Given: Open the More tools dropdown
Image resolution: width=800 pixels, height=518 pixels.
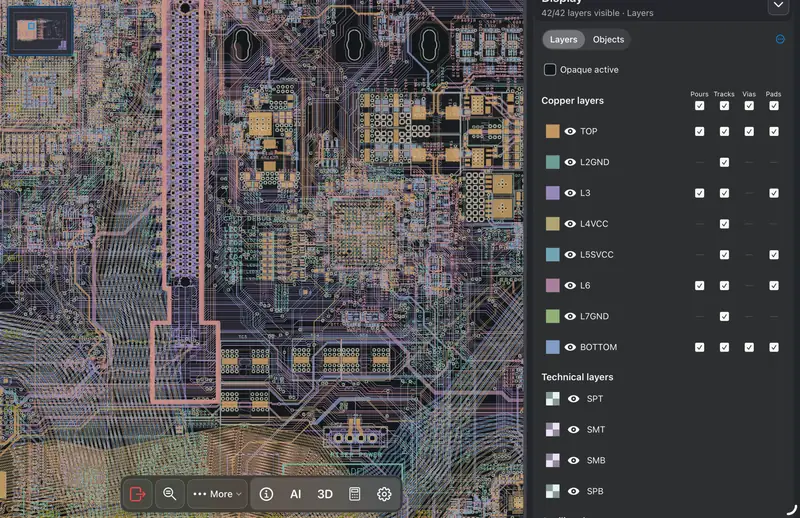Looking at the screenshot, I should (217, 494).
